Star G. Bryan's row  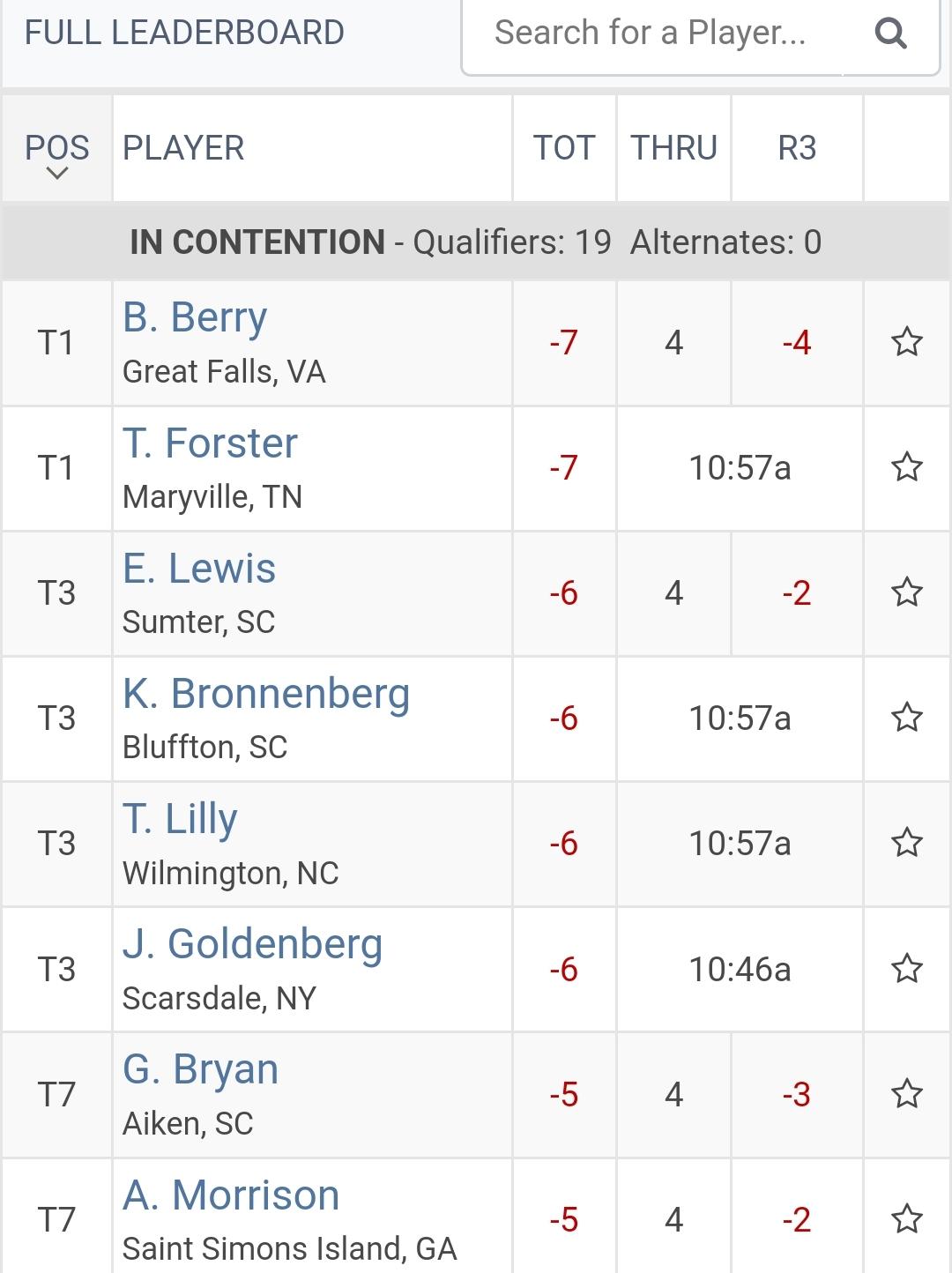[907, 1094]
